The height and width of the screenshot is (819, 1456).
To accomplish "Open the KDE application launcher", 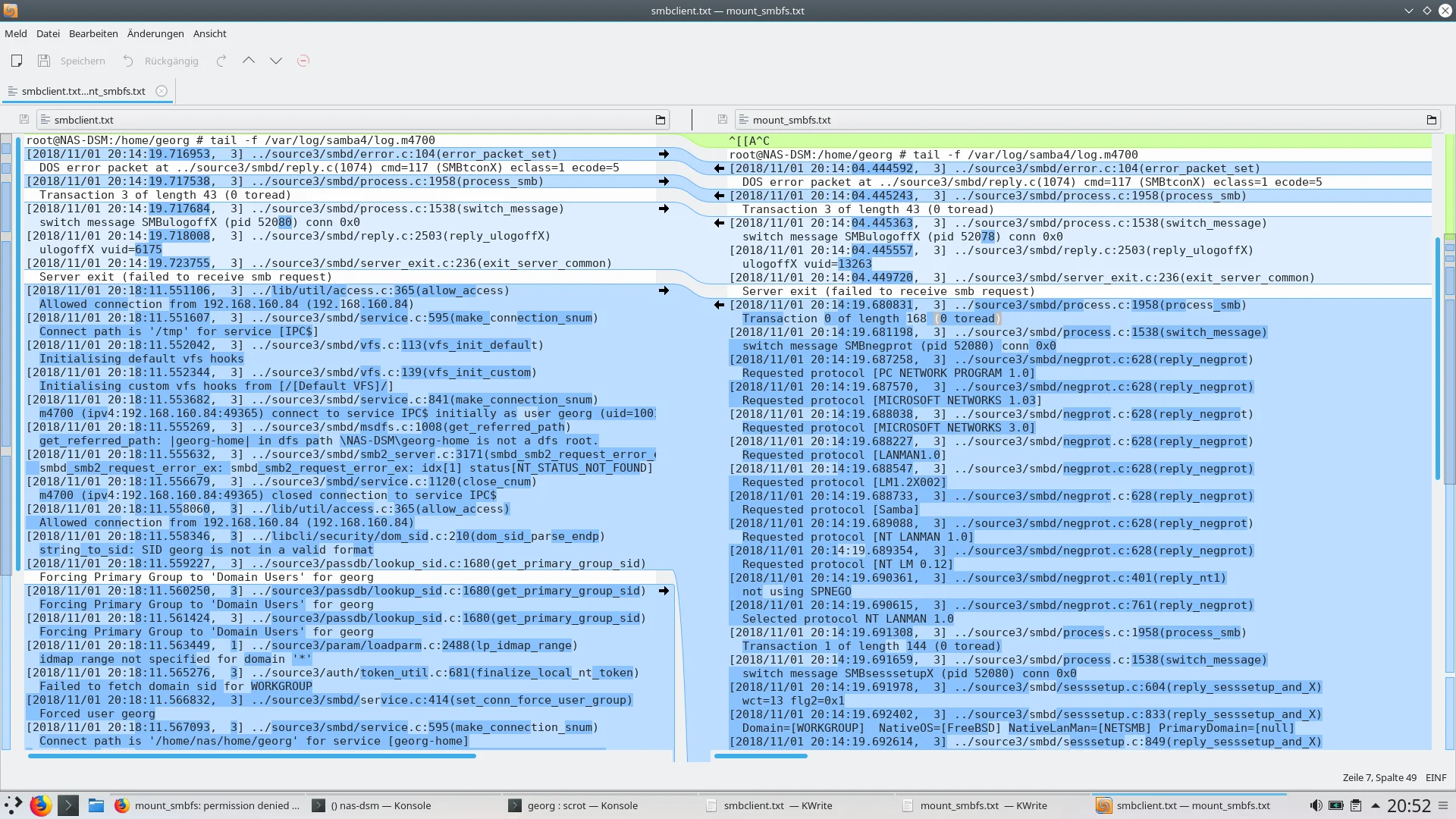I will (14, 805).
